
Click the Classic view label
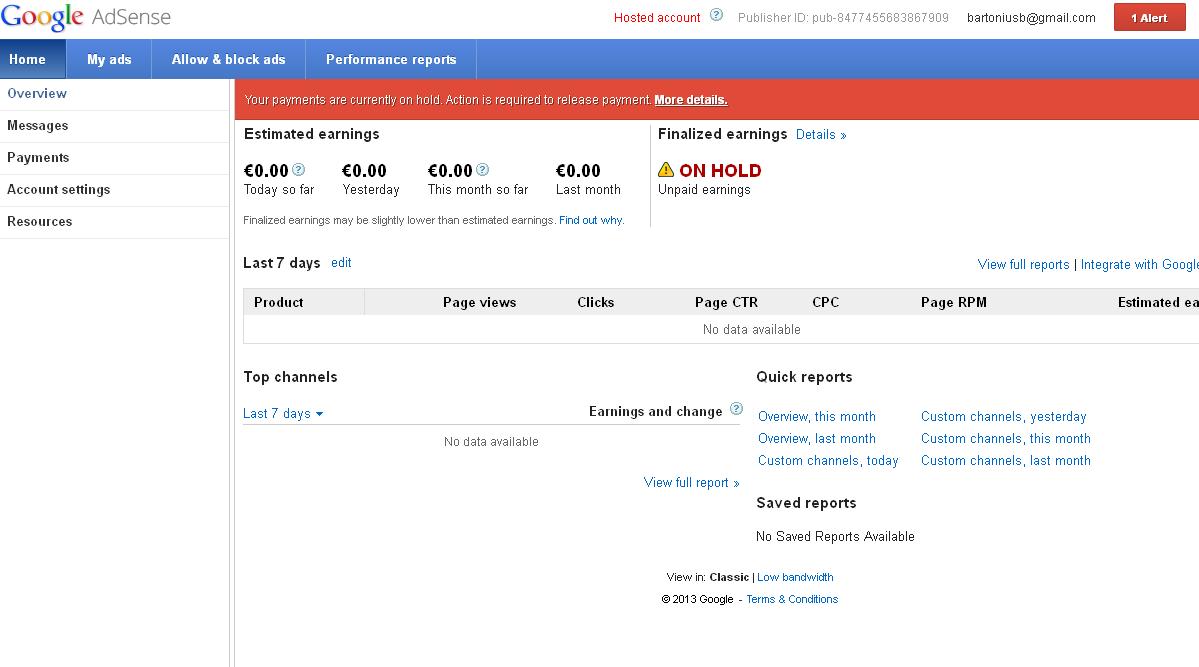click(x=729, y=578)
